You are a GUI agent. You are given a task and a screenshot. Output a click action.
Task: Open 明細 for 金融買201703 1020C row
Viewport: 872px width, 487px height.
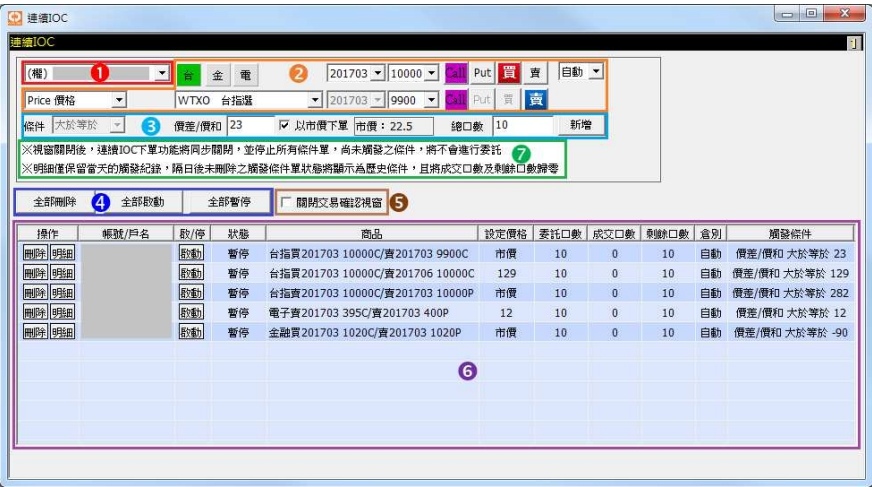pyautogui.click(x=62, y=332)
